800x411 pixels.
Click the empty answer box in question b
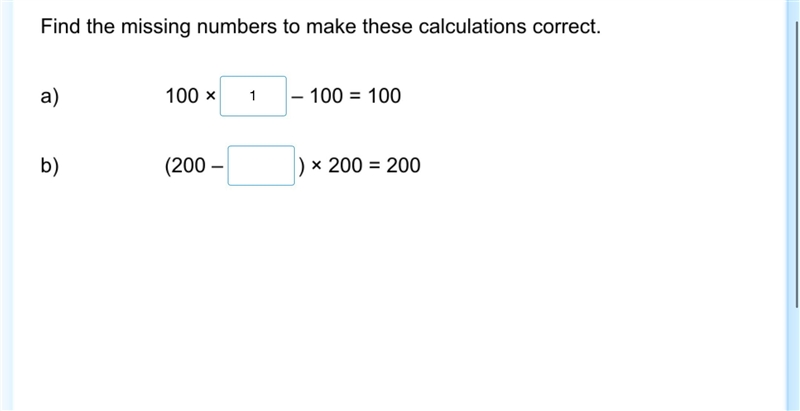pos(261,166)
